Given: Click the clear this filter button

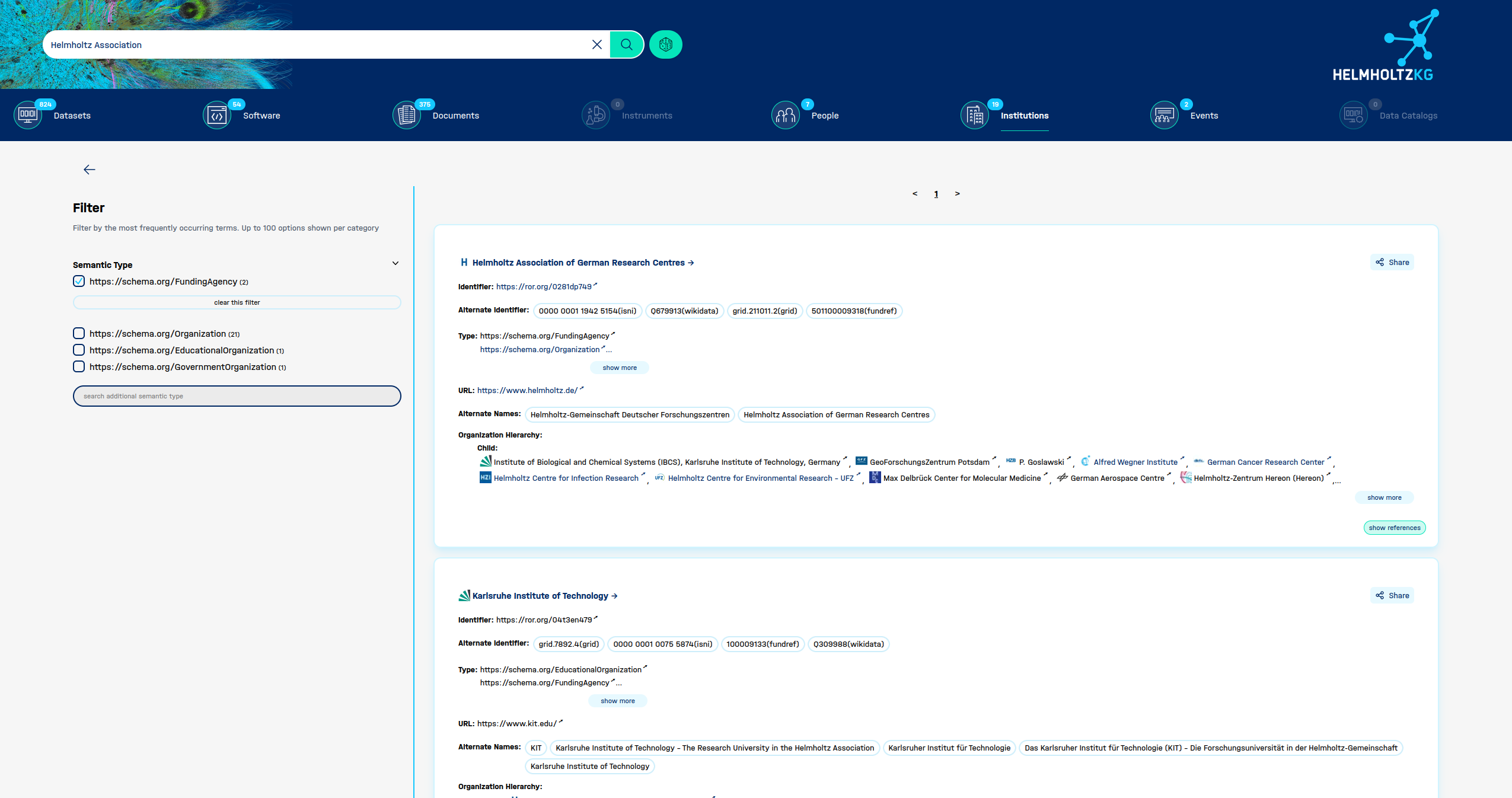Looking at the screenshot, I should 237,302.
